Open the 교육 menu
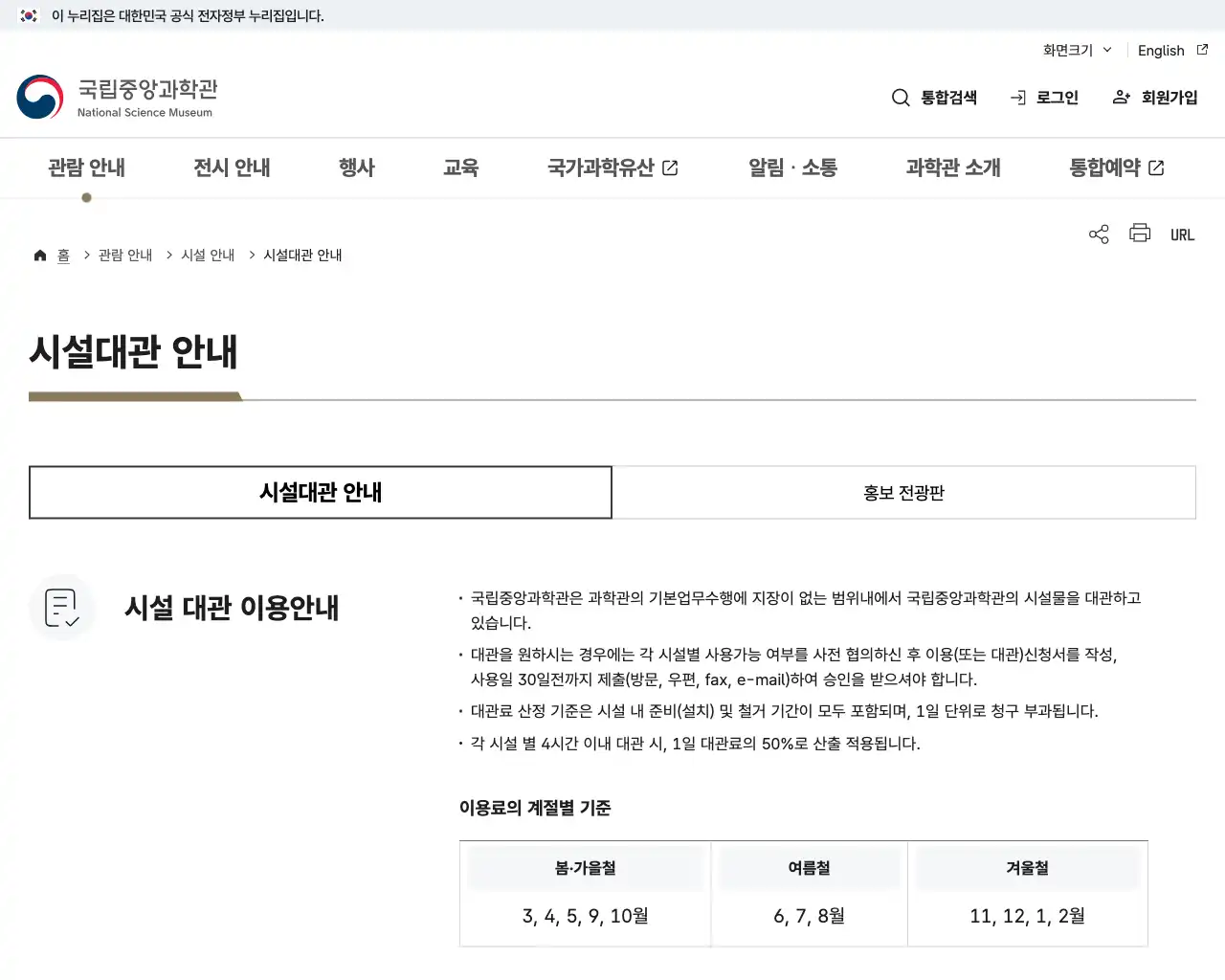 click(x=461, y=167)
